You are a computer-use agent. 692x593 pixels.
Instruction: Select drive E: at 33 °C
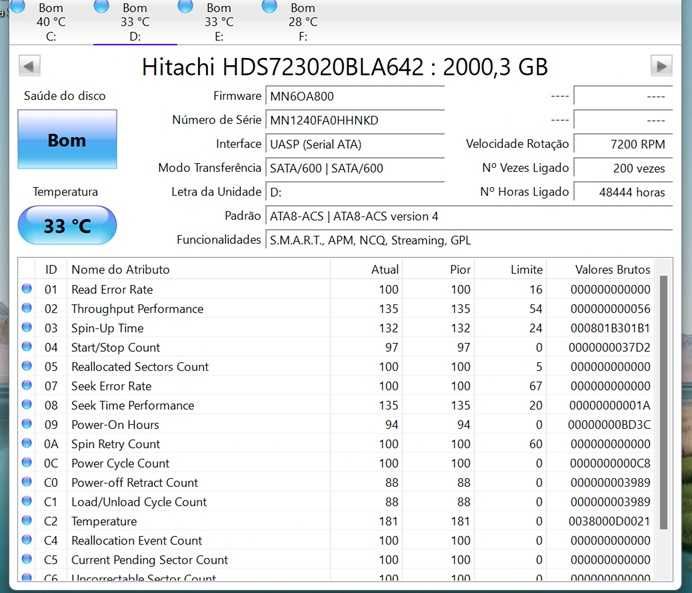coord(219,21)
